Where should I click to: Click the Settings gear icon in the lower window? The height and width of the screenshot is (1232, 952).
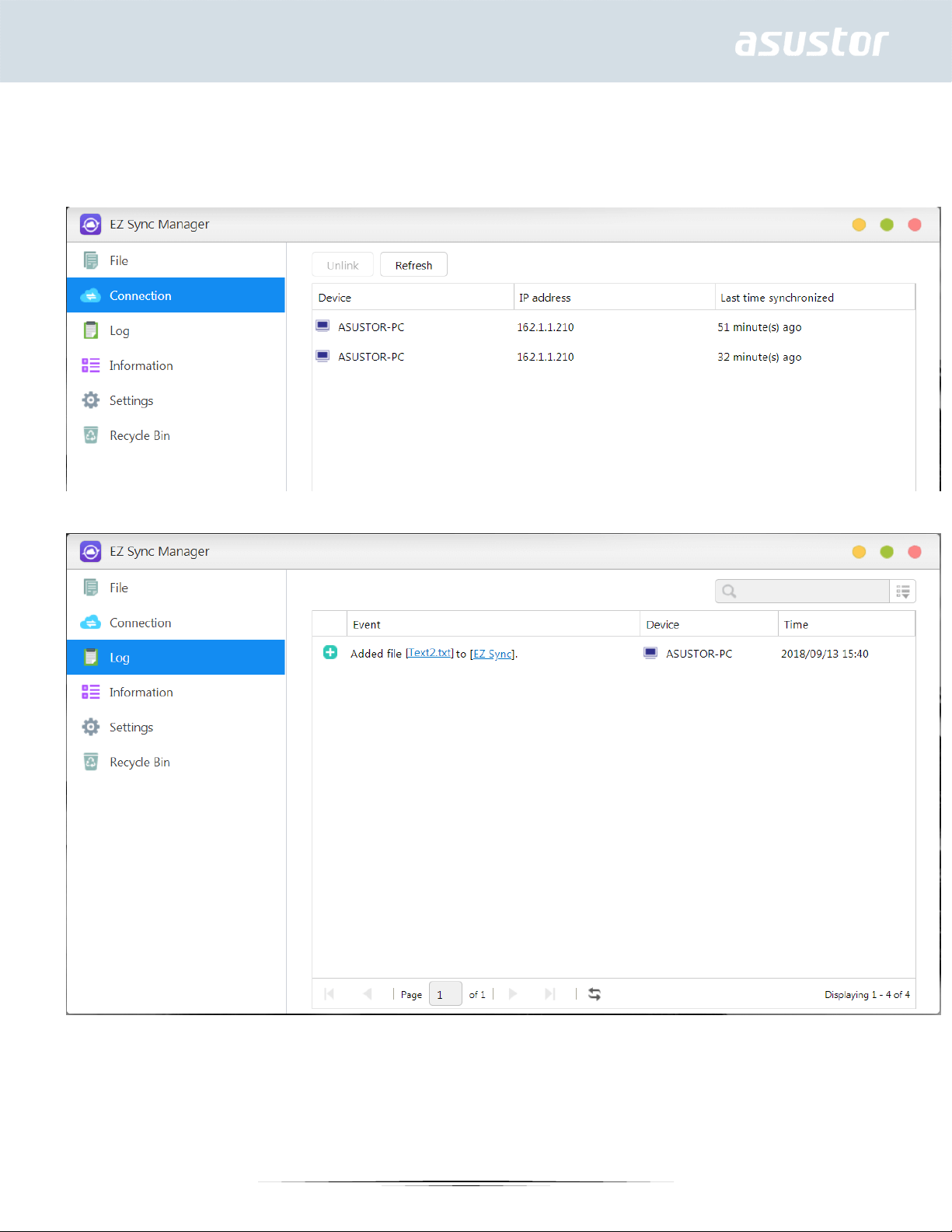[91, 727]
